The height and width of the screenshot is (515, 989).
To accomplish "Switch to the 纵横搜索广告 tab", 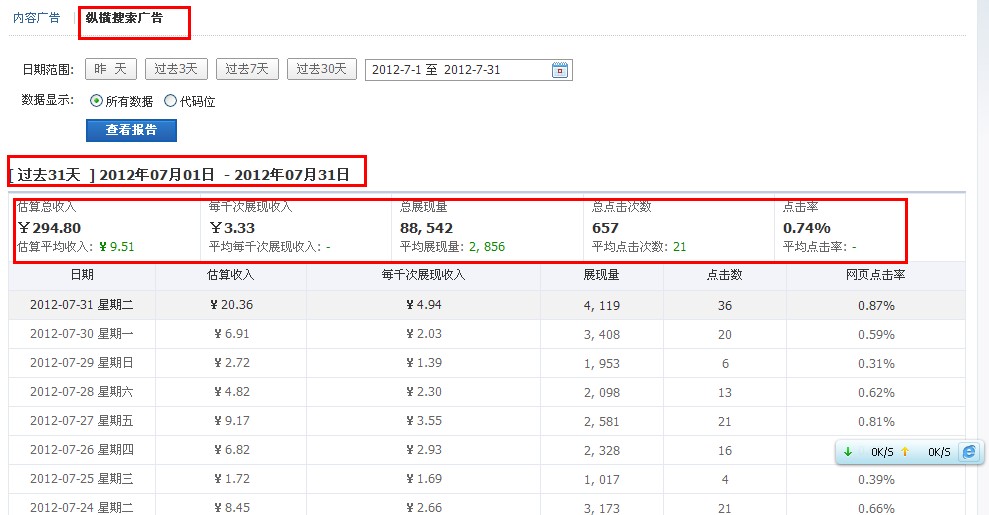I will point(124,18).
